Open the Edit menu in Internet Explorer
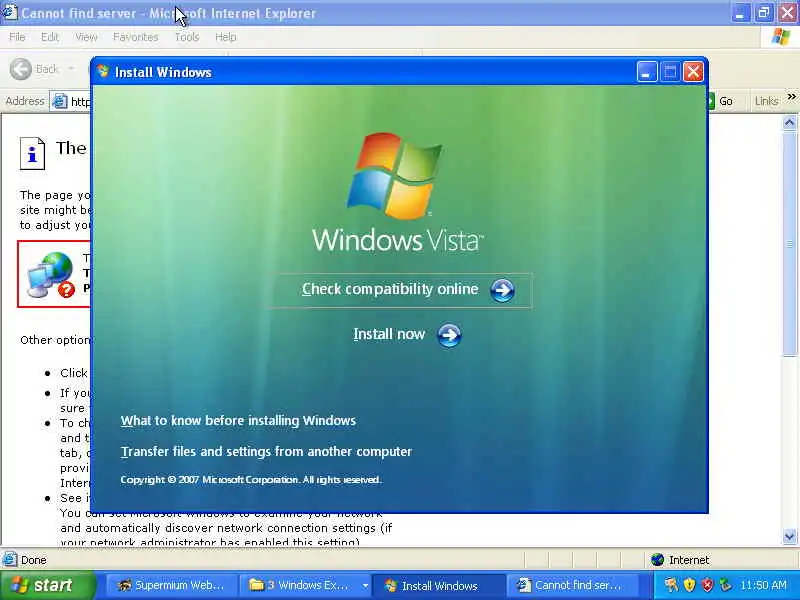 49,37
